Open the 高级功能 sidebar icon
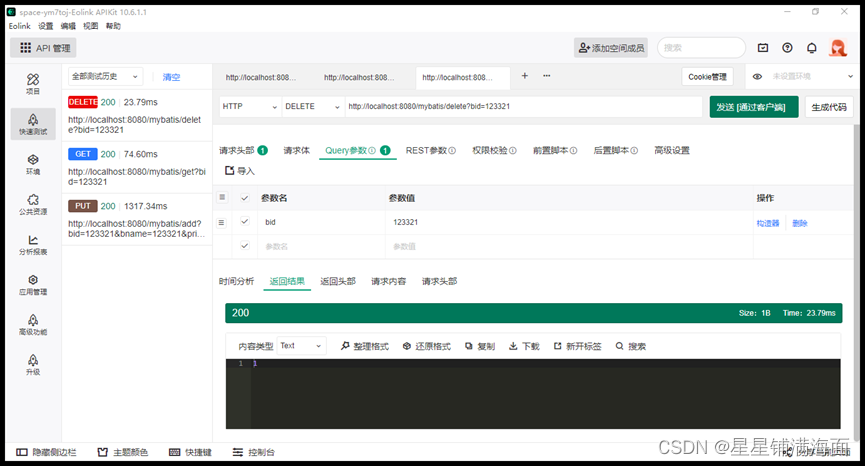 (33, 324)
